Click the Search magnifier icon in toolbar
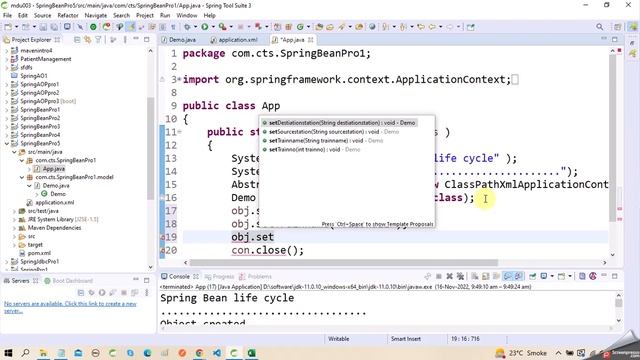Viewport: 640px width, 360px height. pyautogui.click(x=599, y=27)
